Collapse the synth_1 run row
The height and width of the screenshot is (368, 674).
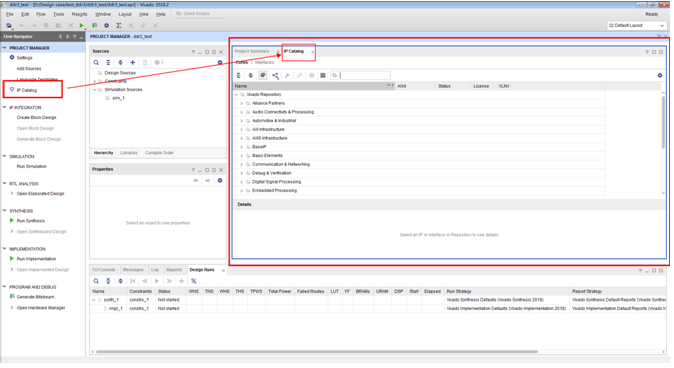coord(94,300)
